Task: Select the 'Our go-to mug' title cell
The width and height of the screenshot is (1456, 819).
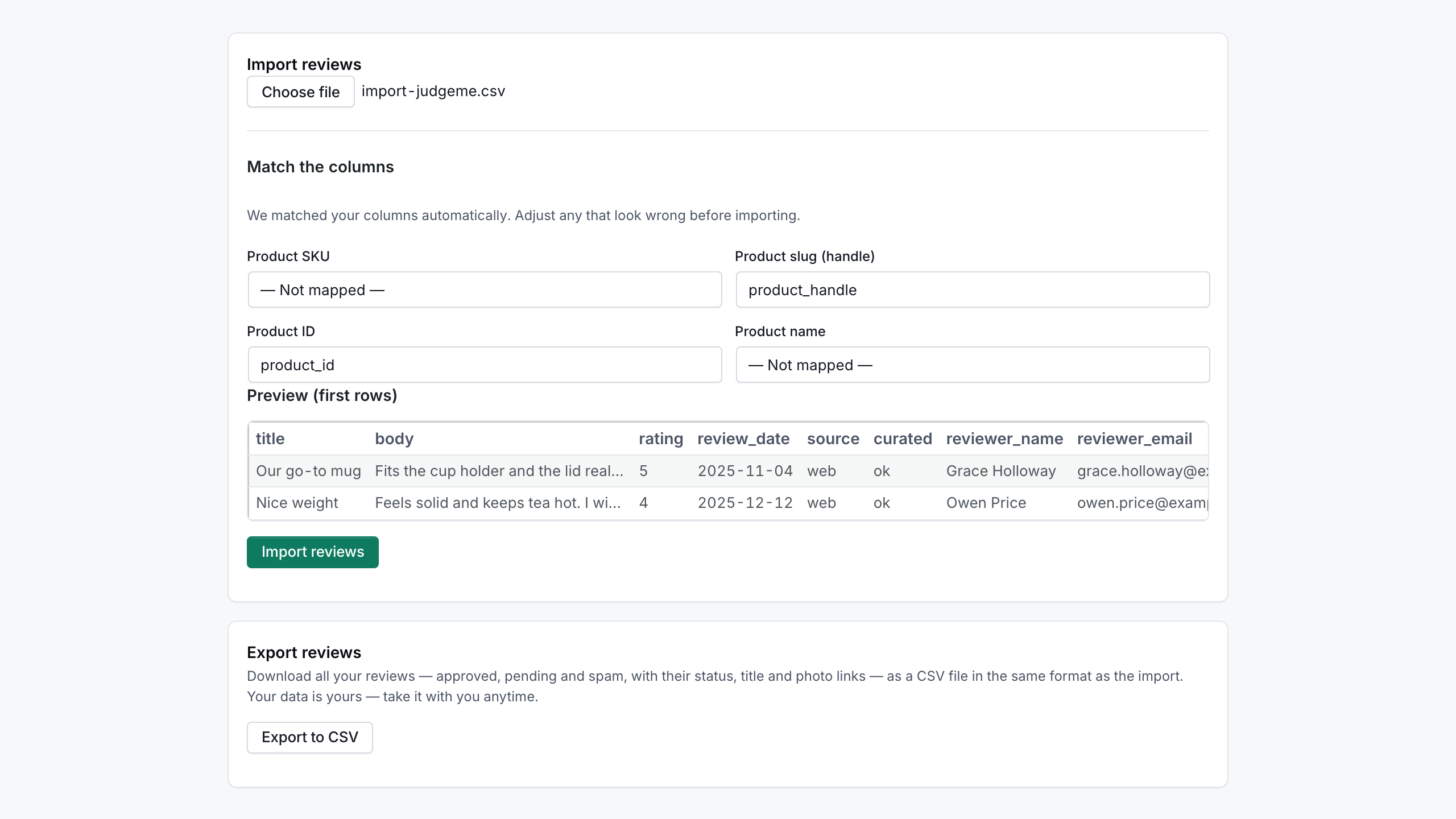Action: coord(308,471)
